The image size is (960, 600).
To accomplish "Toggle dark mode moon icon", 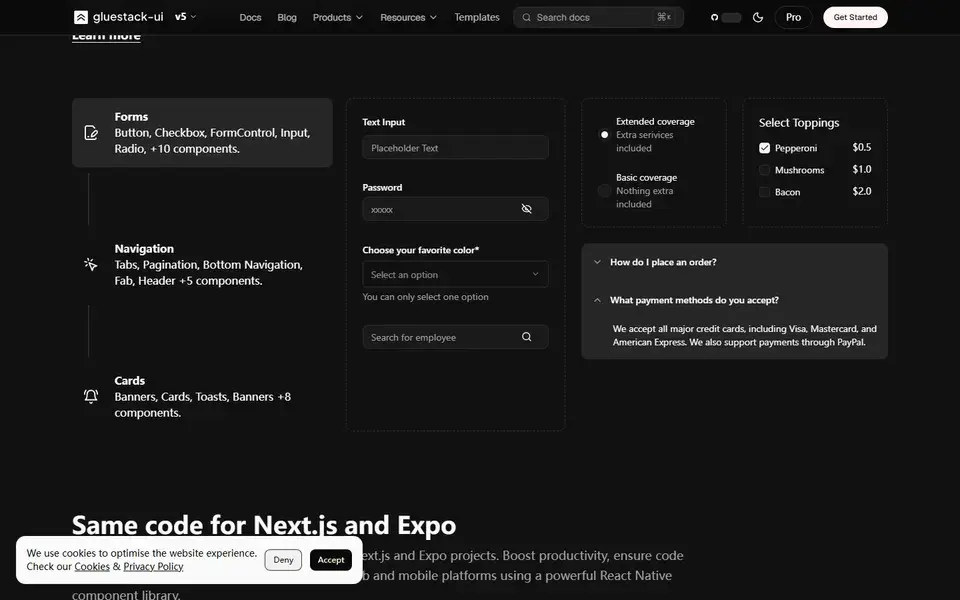I will pyautogui.click(x=757, y=17).
